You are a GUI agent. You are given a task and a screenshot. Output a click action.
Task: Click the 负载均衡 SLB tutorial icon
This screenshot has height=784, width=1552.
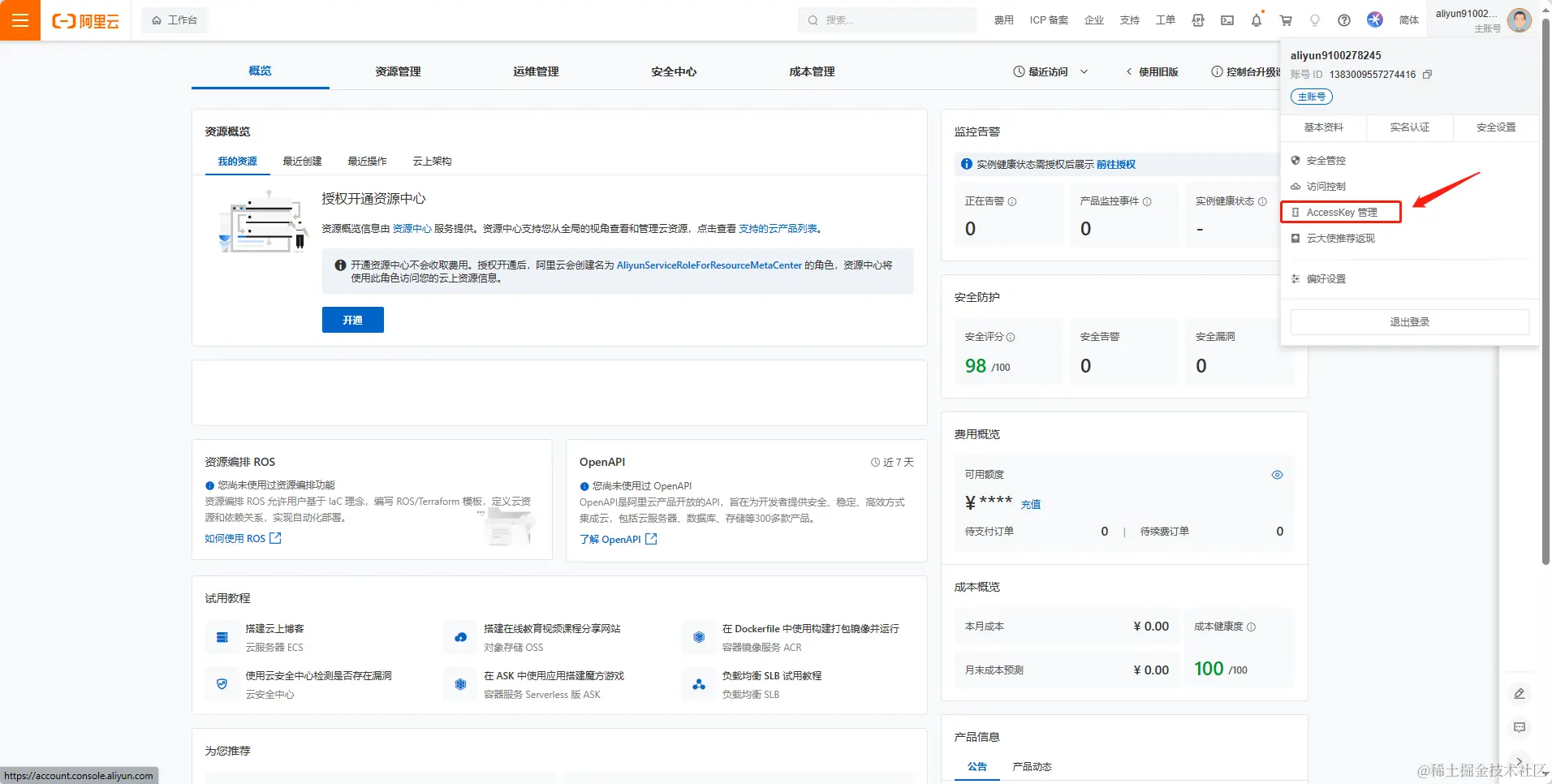point(699,684)
